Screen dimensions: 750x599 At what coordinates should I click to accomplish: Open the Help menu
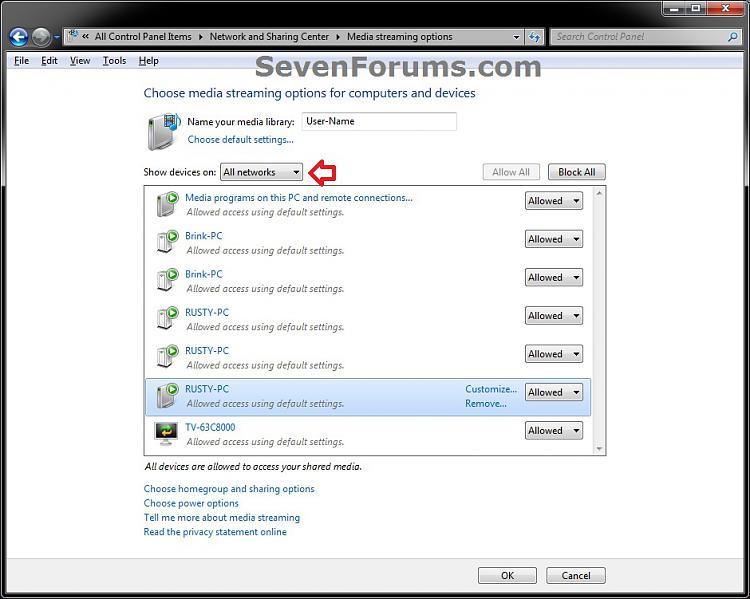pos(148,61)
